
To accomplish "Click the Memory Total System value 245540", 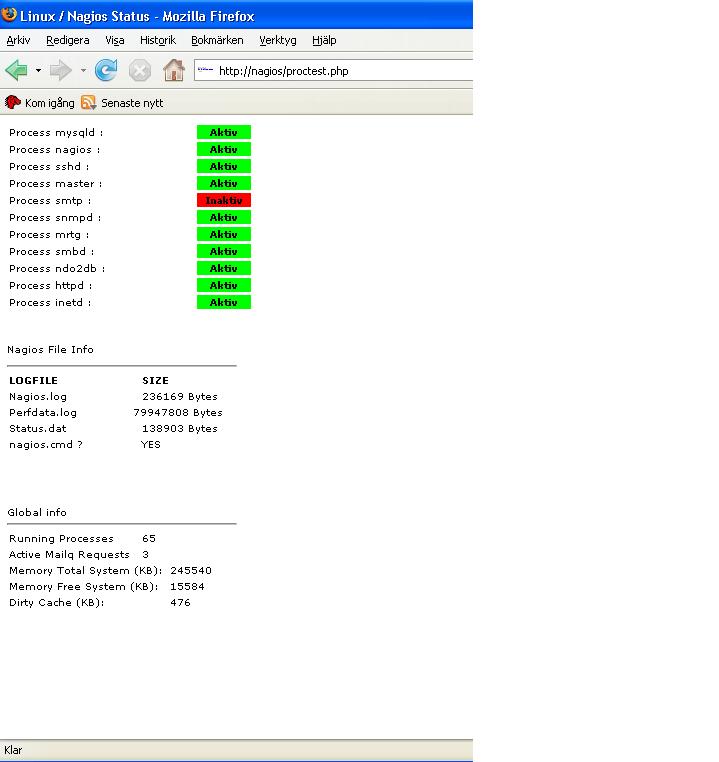I will point(191,571).
